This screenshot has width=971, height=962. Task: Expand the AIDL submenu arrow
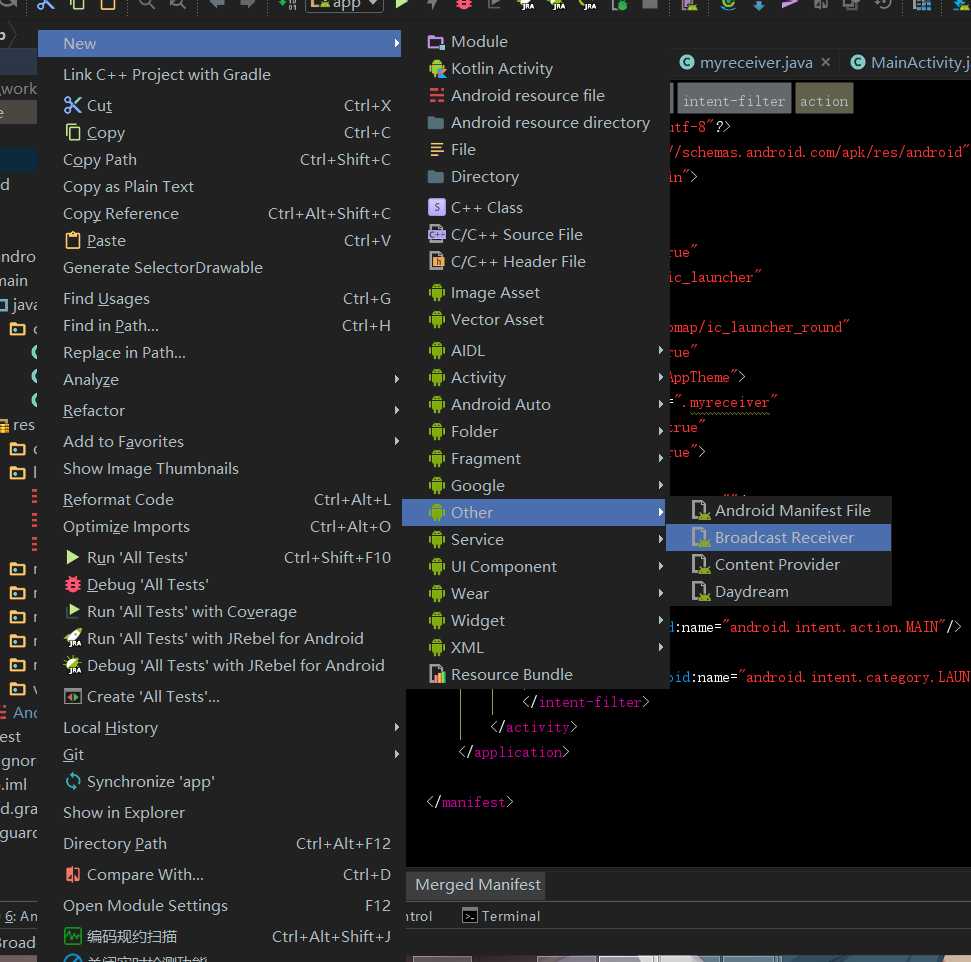[661, 350]
